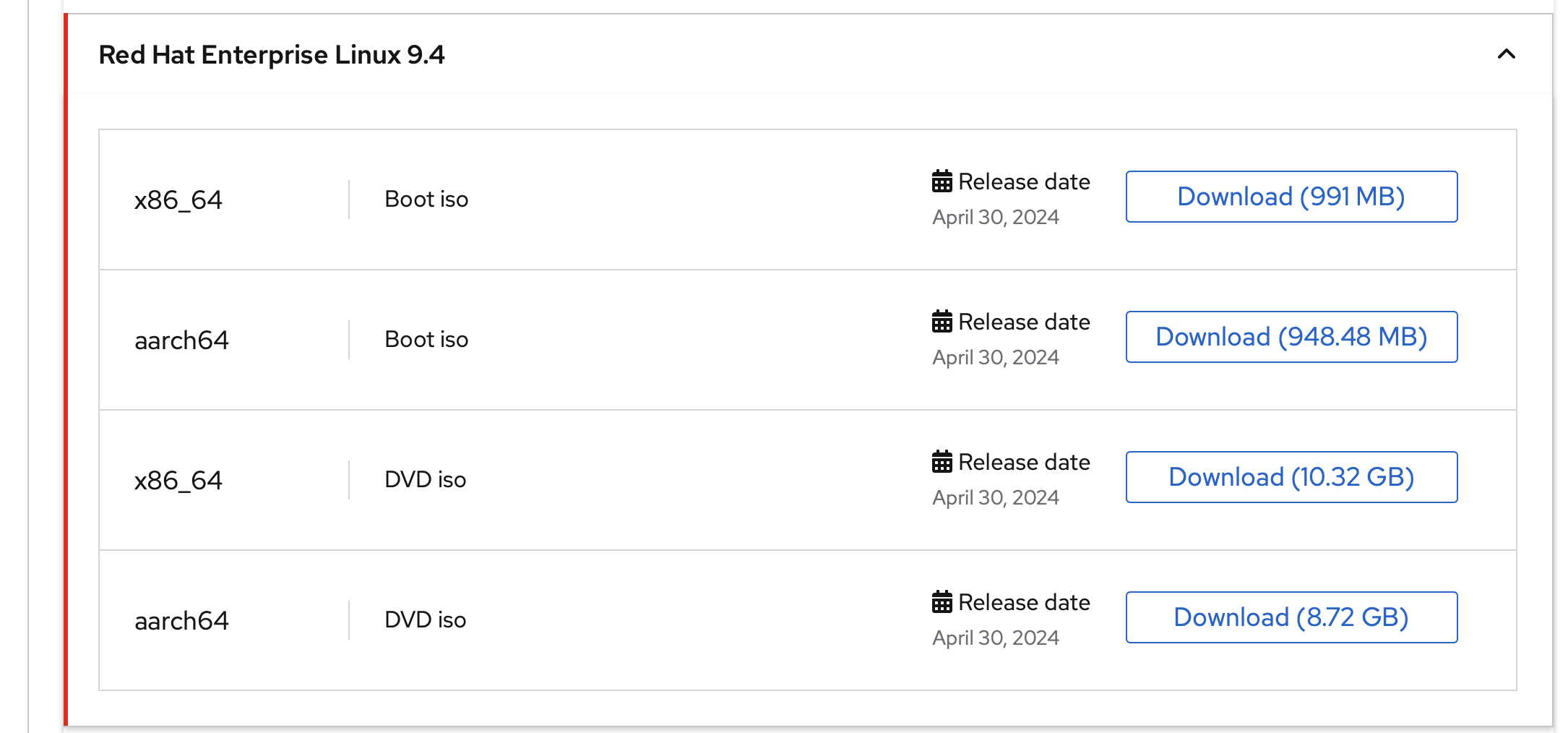Image resolution: width=1568 pixels, height=733 pixels.
Task: Click calendar icon in aarch64 Boot iso row
Action: click(x=942, y=322)
